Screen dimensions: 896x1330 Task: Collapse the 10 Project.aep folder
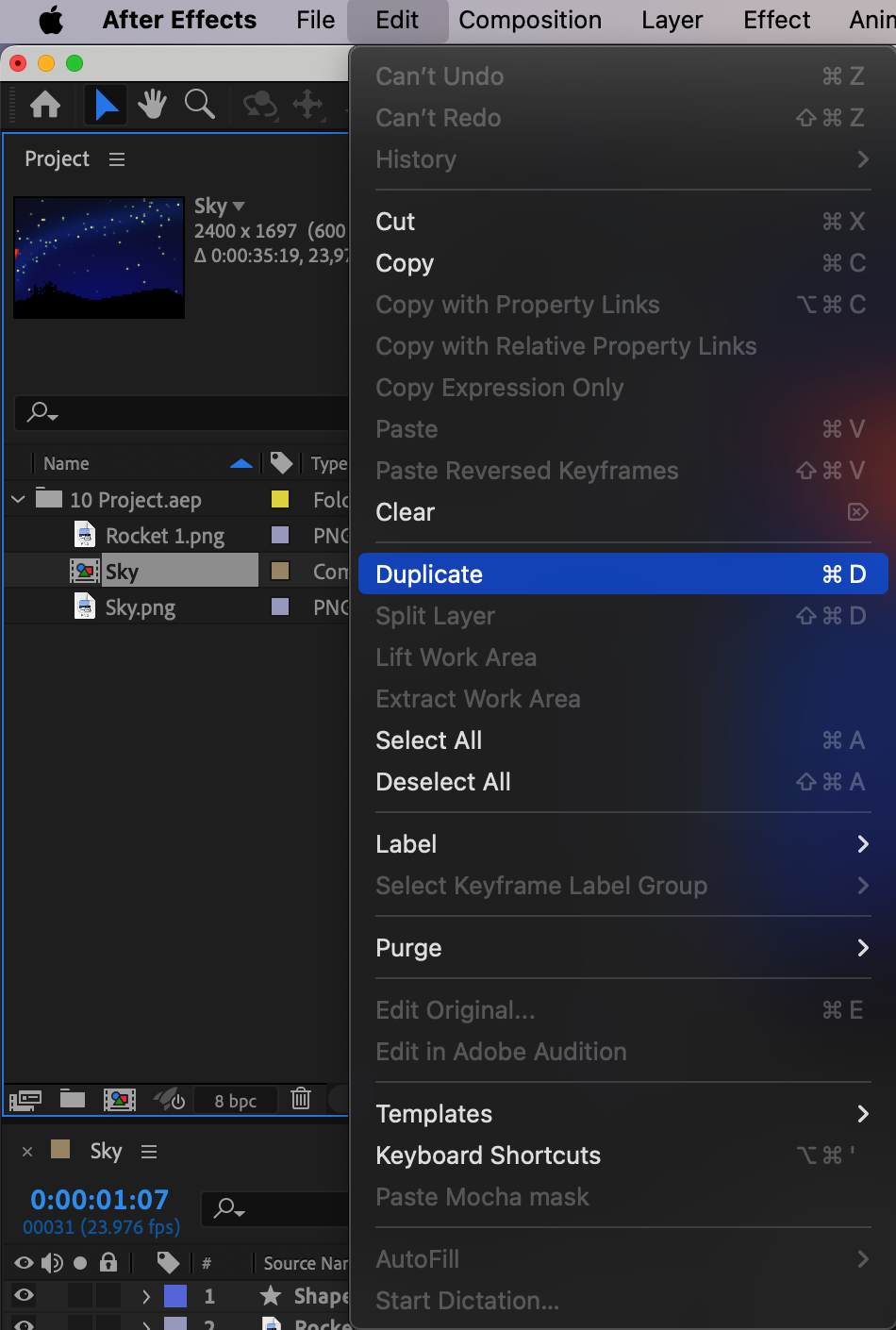pos(19,499)
